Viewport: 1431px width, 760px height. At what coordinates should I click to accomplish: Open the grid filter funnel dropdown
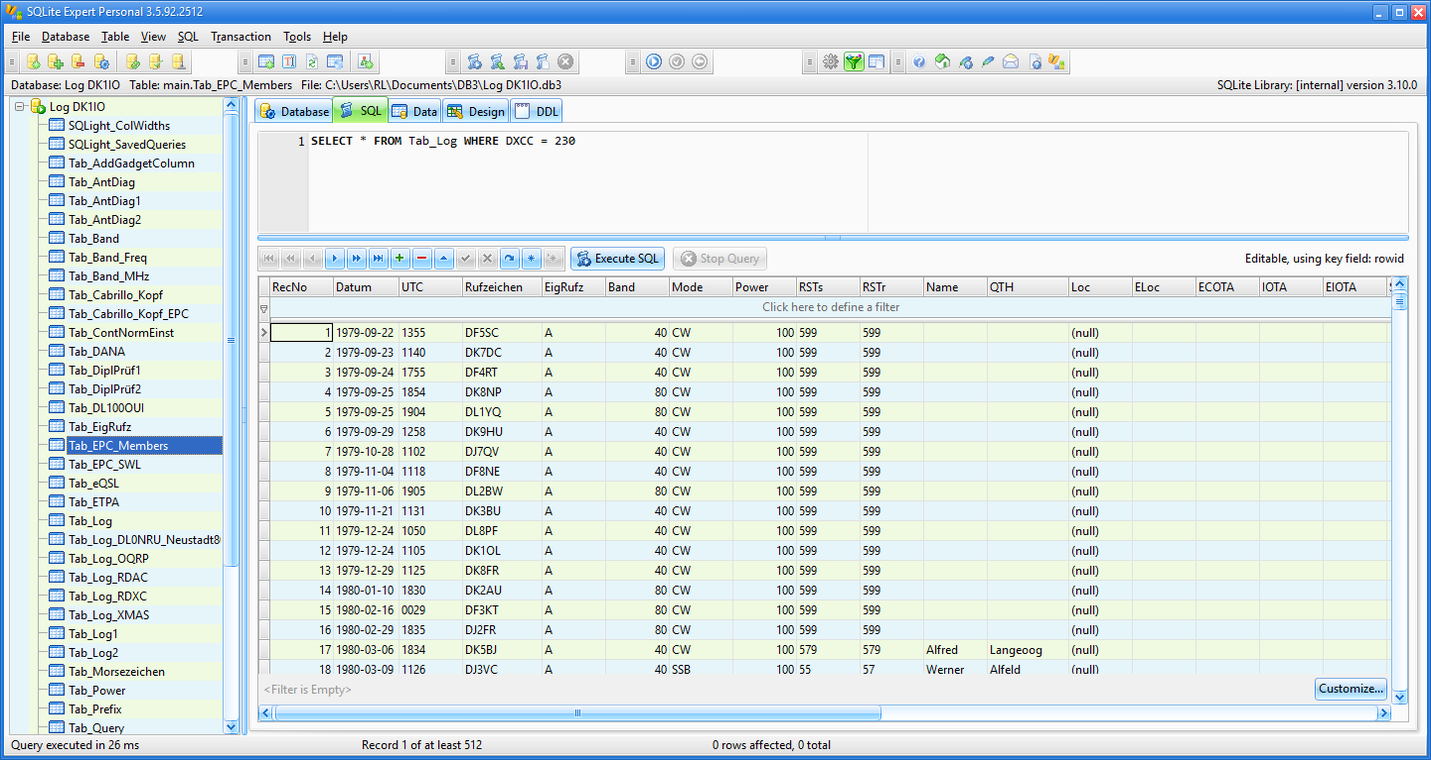[x=264, y=308]
